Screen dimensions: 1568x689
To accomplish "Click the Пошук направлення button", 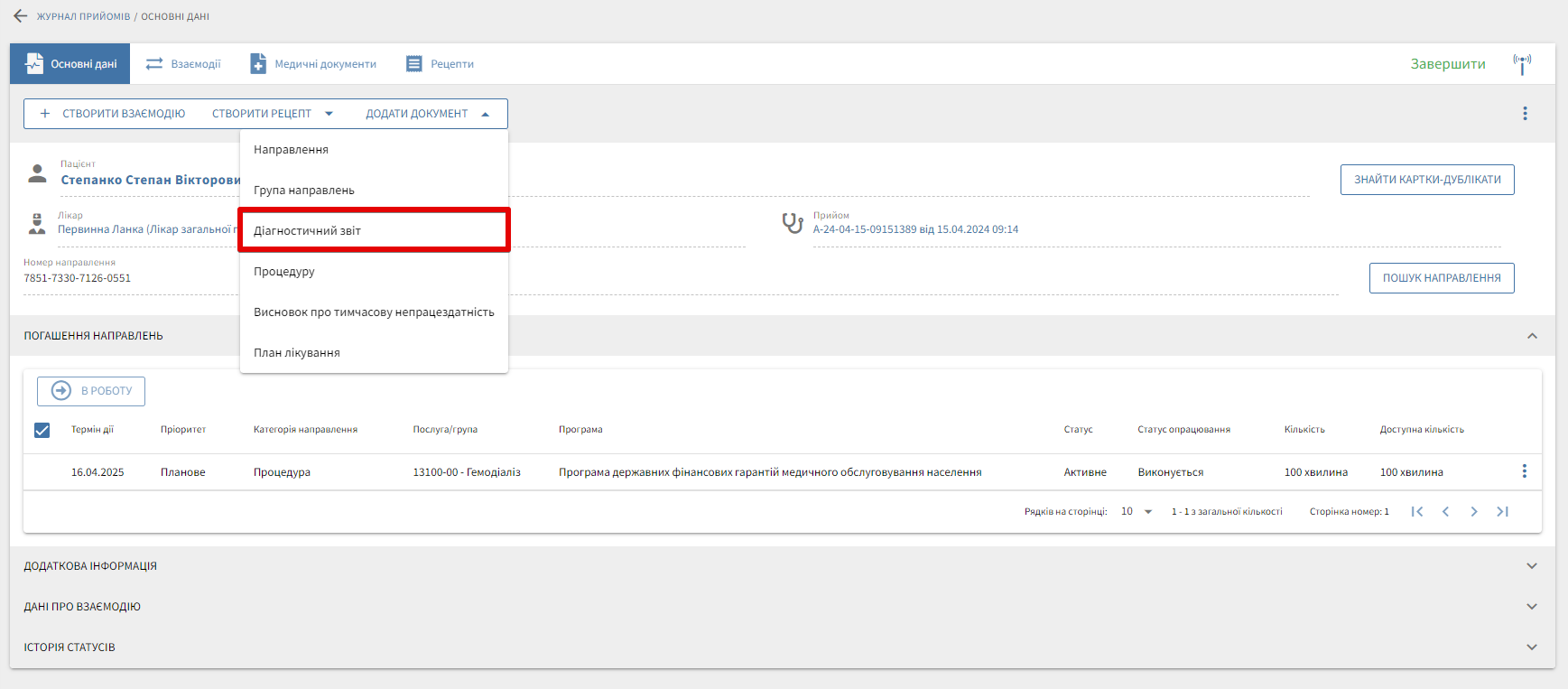I will pyautogui.click(x=1441, y=278).
